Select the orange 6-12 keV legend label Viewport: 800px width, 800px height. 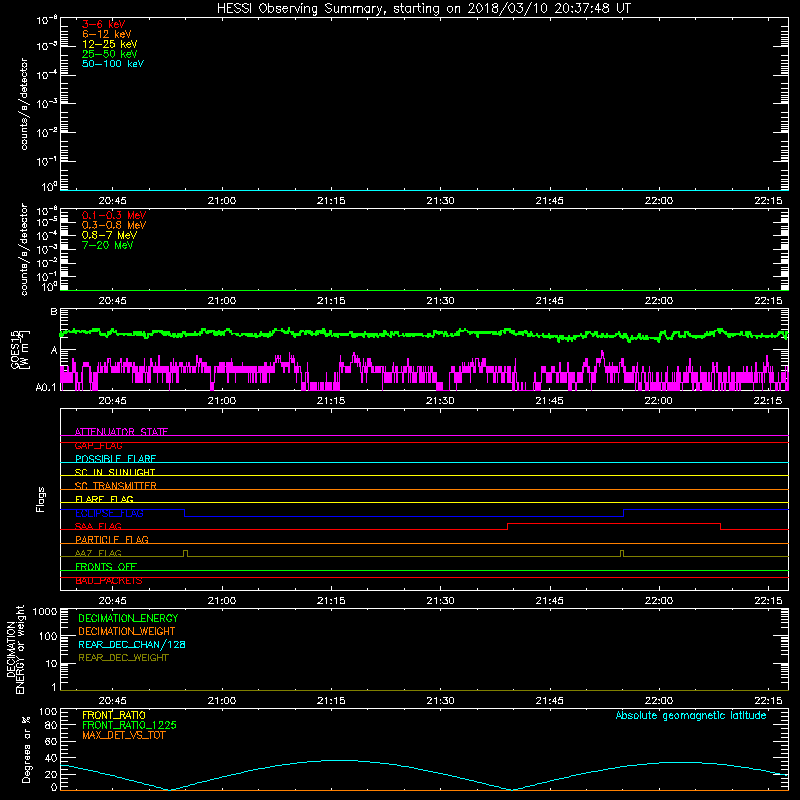[106, 34]
